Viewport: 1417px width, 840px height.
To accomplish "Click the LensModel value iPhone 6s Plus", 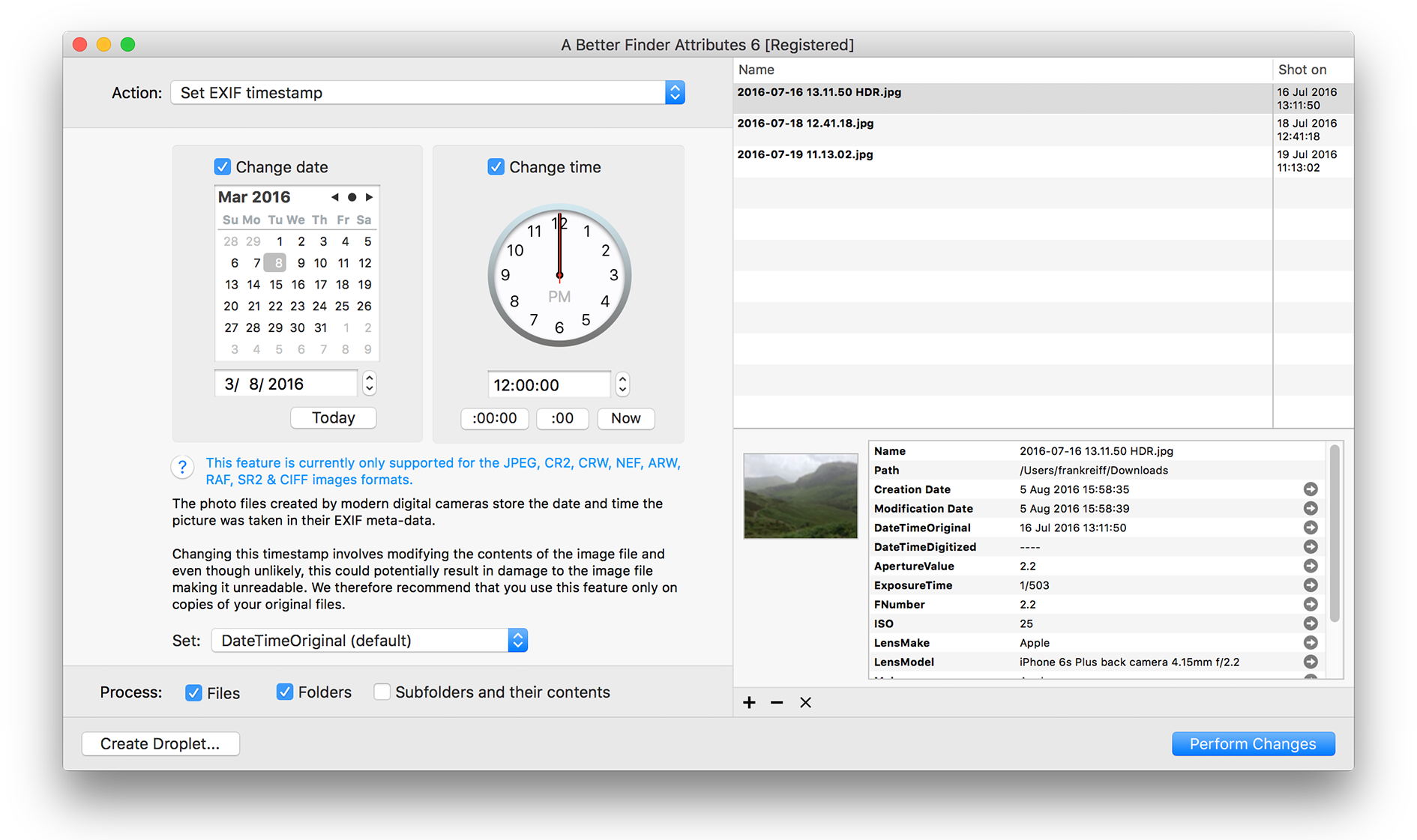I will [1129, 662].
